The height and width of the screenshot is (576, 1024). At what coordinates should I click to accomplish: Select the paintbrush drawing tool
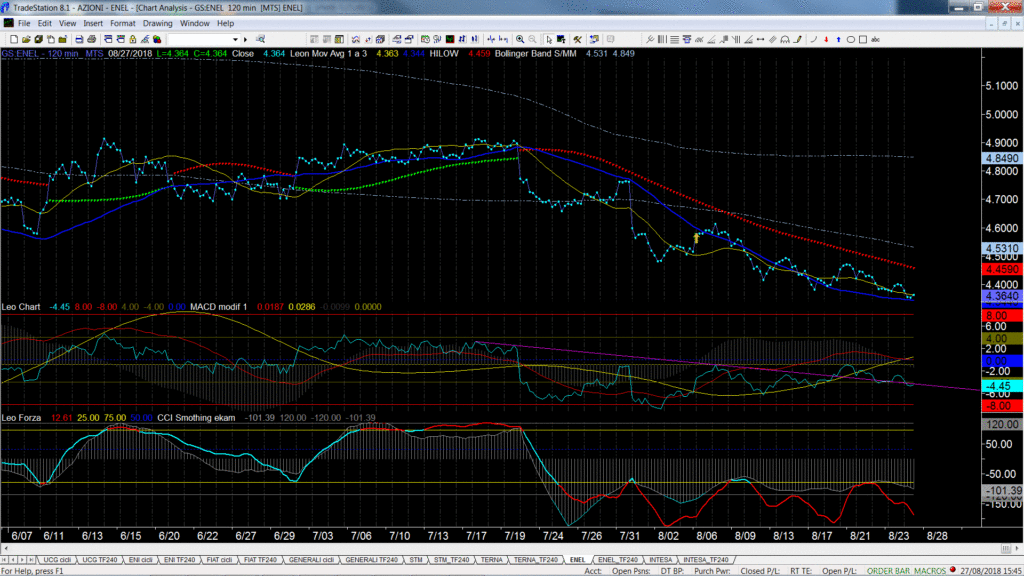(798, 40)
